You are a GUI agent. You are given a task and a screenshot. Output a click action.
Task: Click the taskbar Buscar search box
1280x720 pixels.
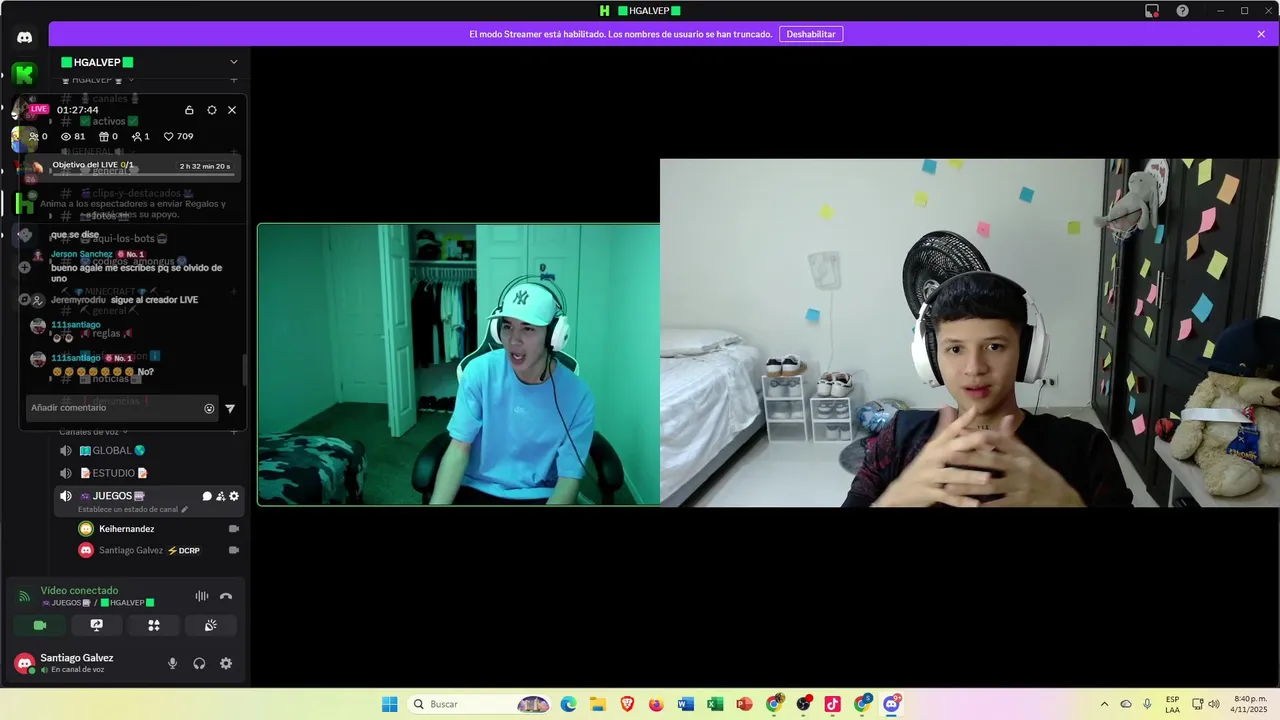tap(481, 704)
